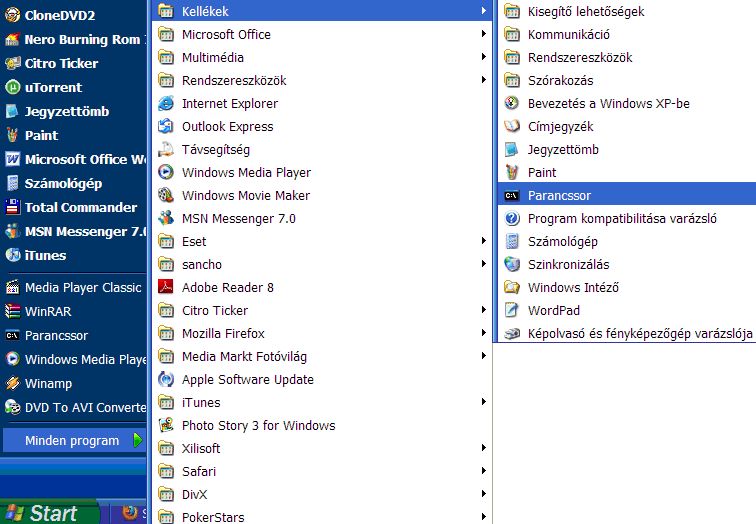Viewport: 756px width, 524px height.
Task: Click the Windows Media Player icon in programs list
Action: 166,172
